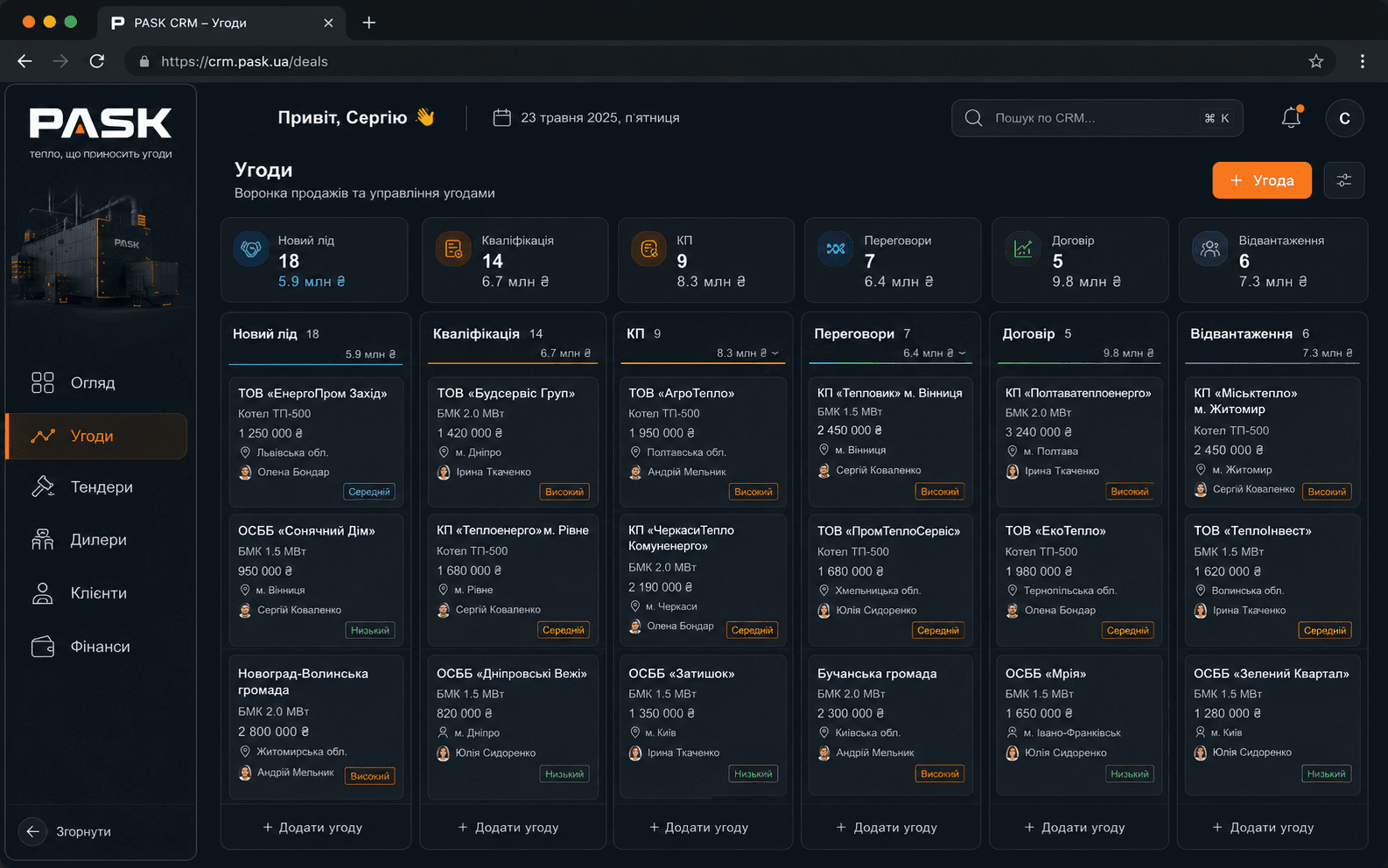
Task: Focus the Пошук по CRM search field
Action: tap(1097, 118)
